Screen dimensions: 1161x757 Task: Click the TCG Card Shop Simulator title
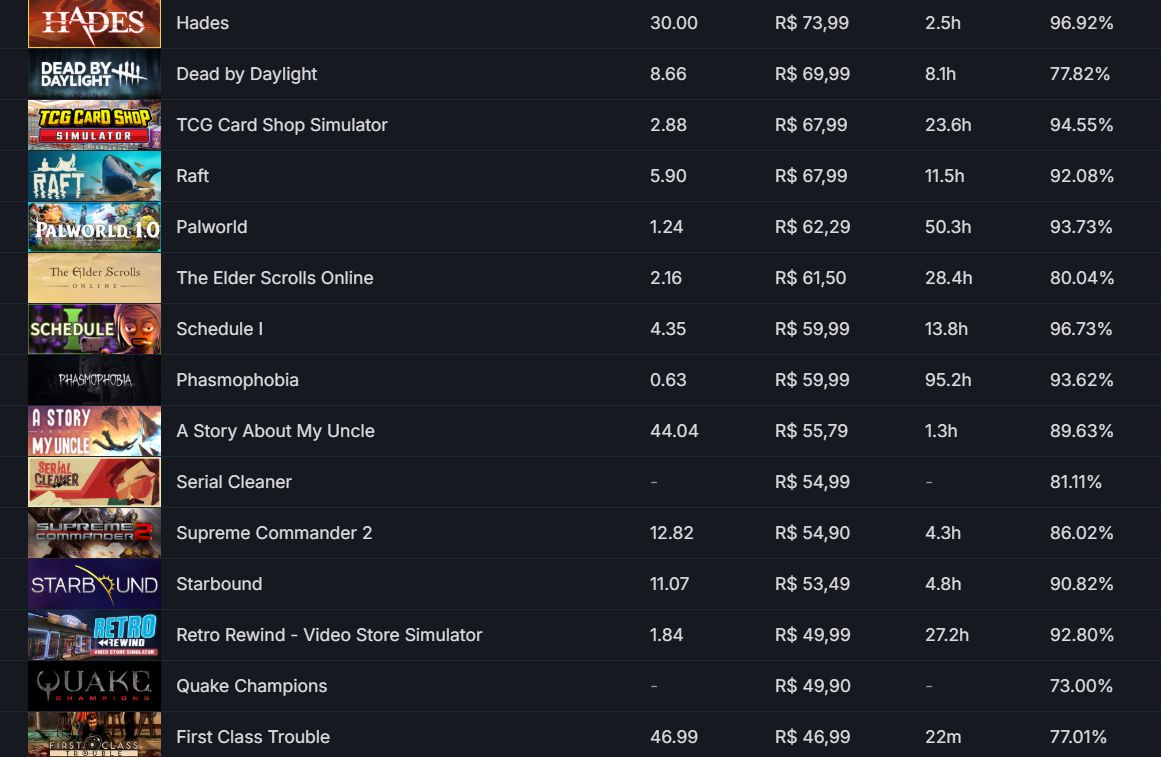pyautogui.click(x=282, y=125)
